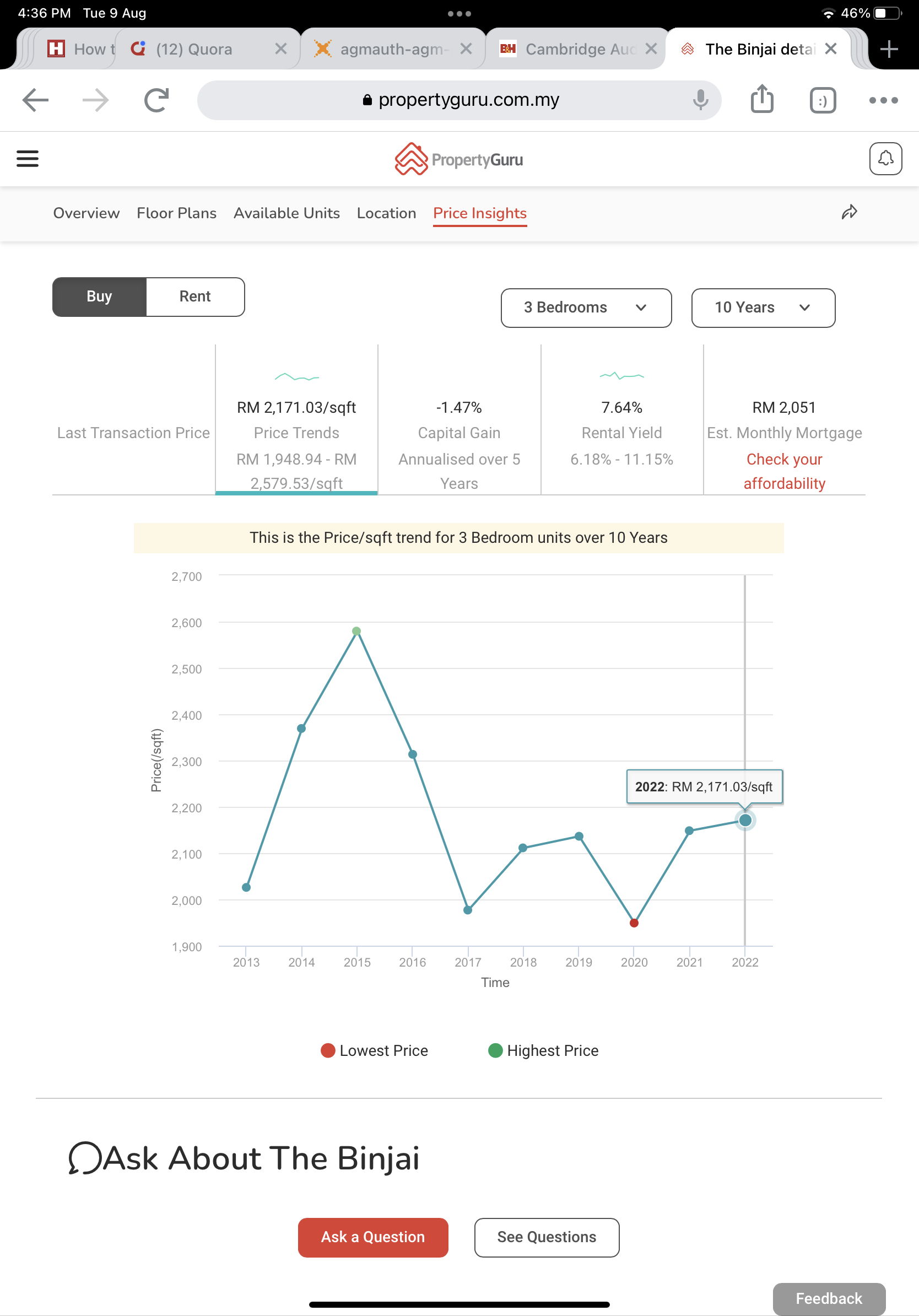Click the battery status indicator

[x=887, y=13]
